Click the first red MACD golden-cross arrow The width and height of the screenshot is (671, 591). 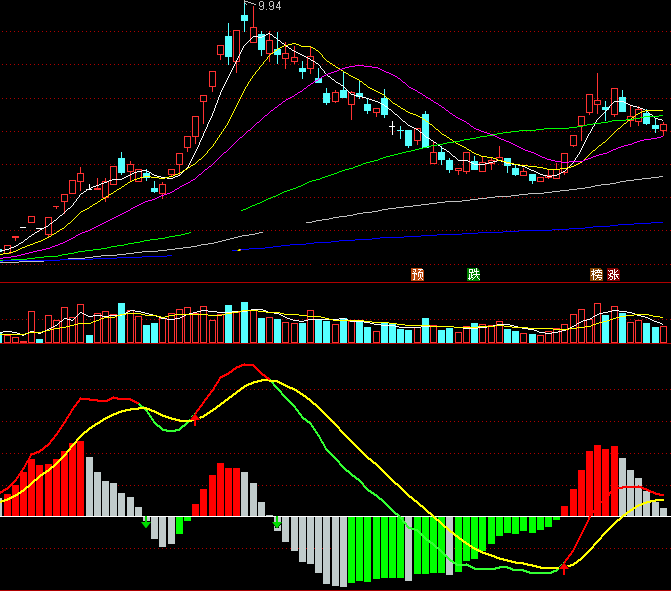point(195,419)
